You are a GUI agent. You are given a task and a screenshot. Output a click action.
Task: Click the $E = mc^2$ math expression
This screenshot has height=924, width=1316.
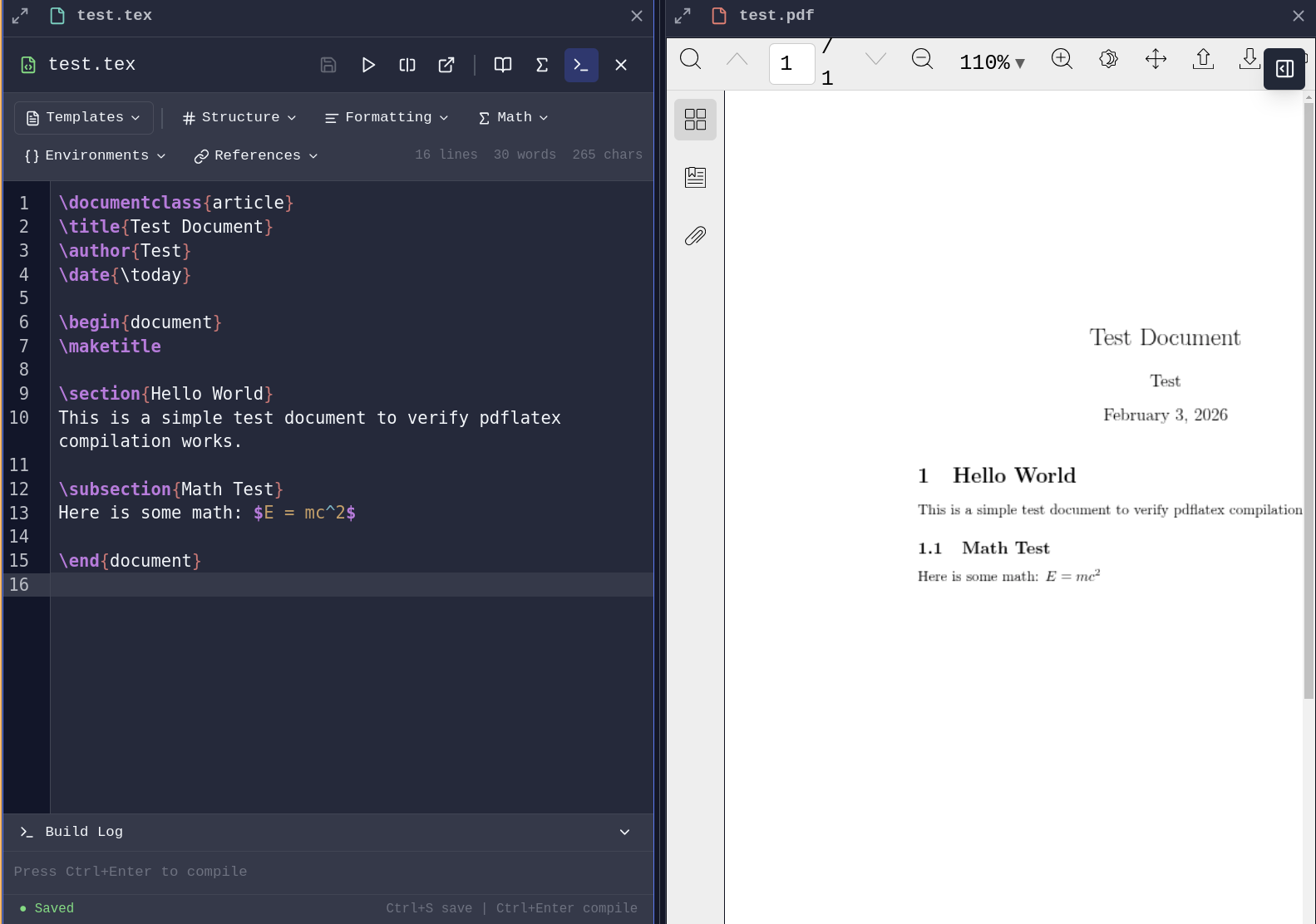304,513
